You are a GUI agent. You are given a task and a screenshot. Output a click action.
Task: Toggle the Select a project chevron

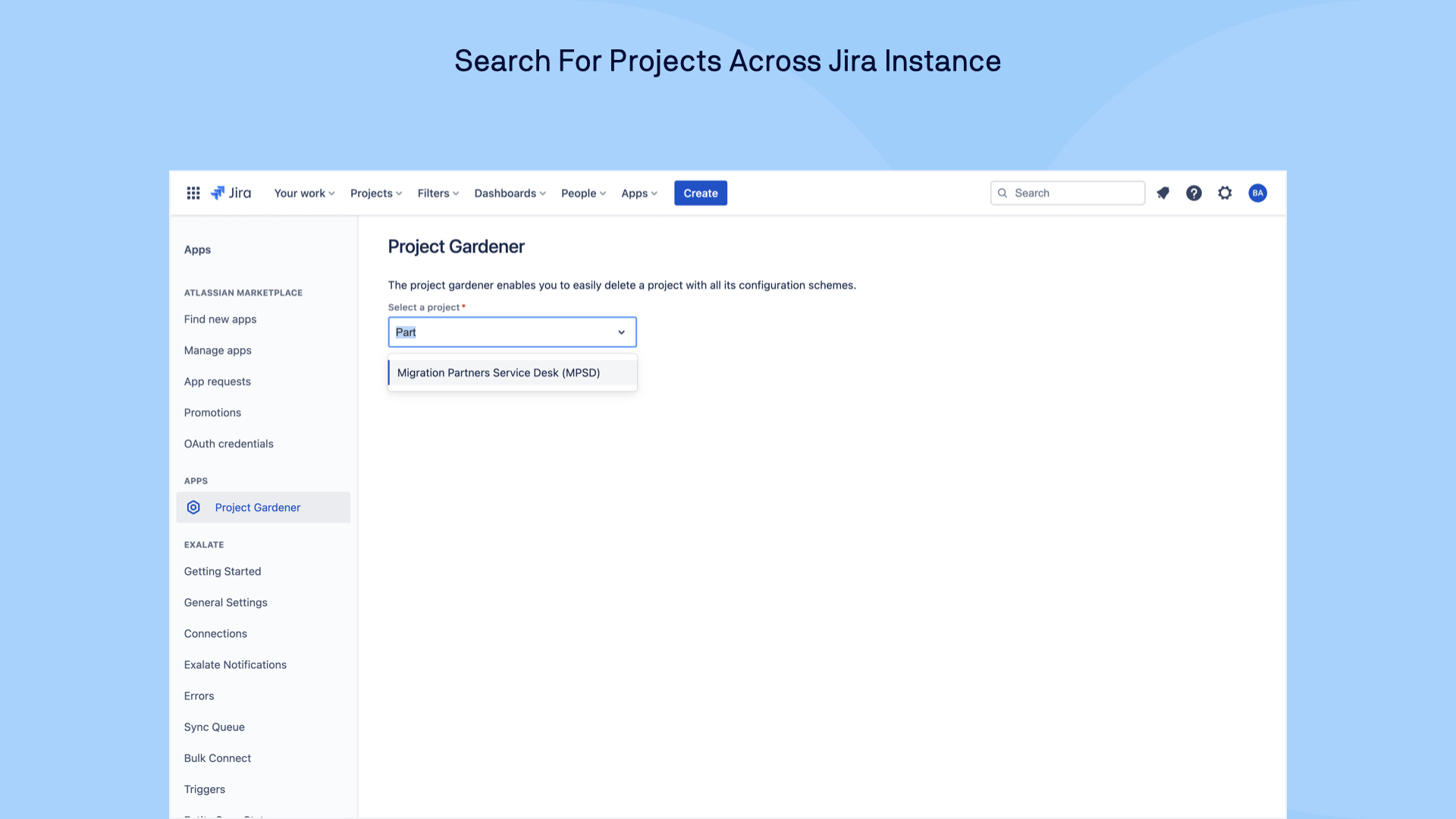point(621,332)
